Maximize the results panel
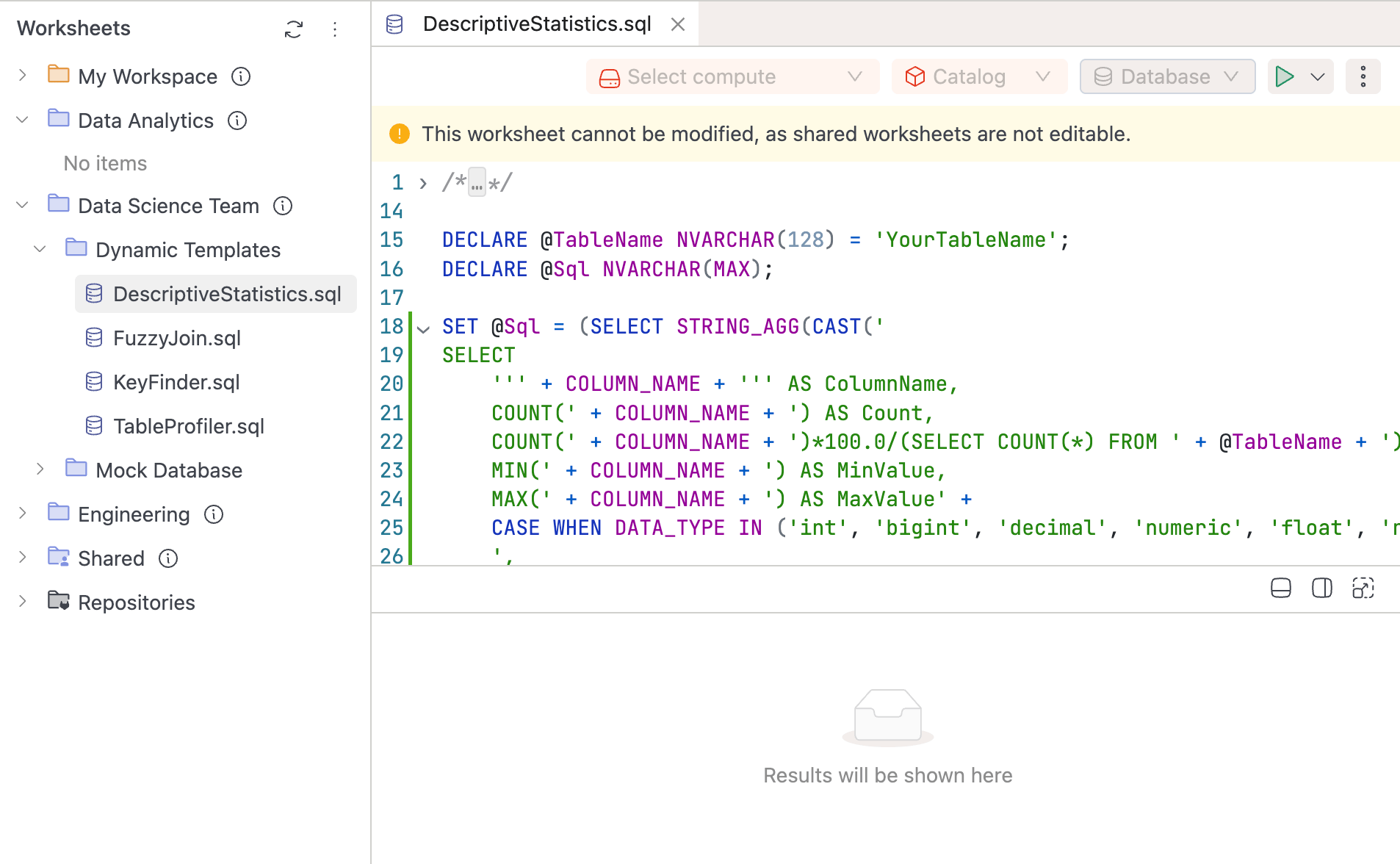 [x=1363, y=588]
